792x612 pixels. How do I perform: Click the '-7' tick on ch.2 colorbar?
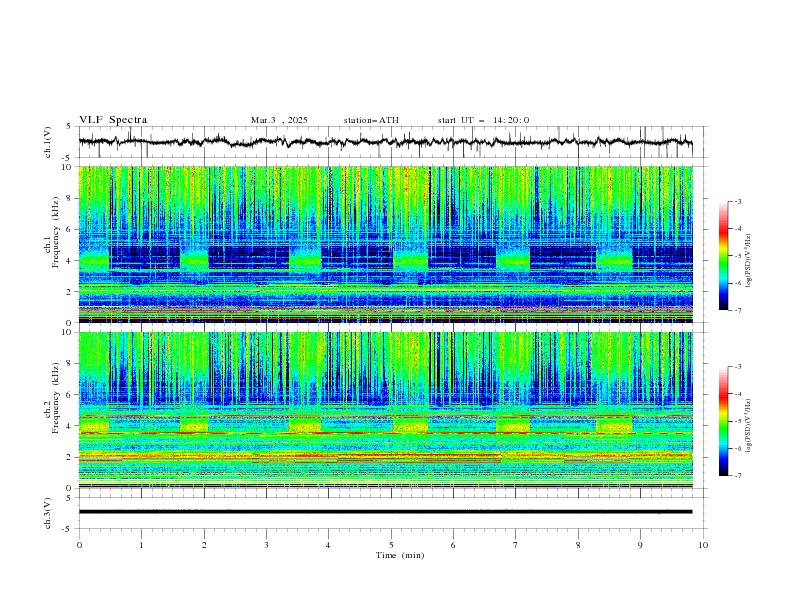point(737,475)
